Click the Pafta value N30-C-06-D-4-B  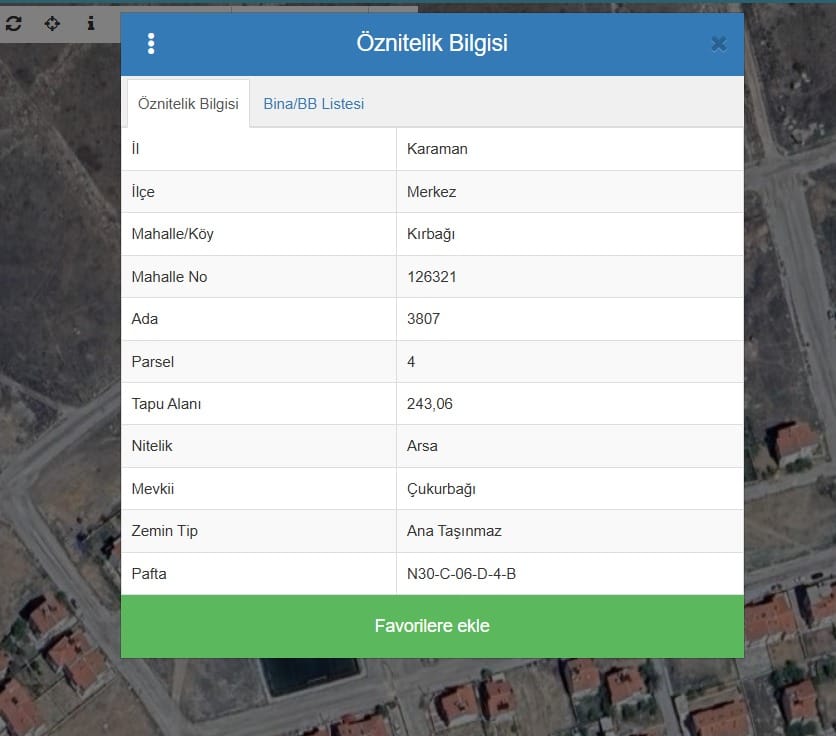click(x=461, y=574)
